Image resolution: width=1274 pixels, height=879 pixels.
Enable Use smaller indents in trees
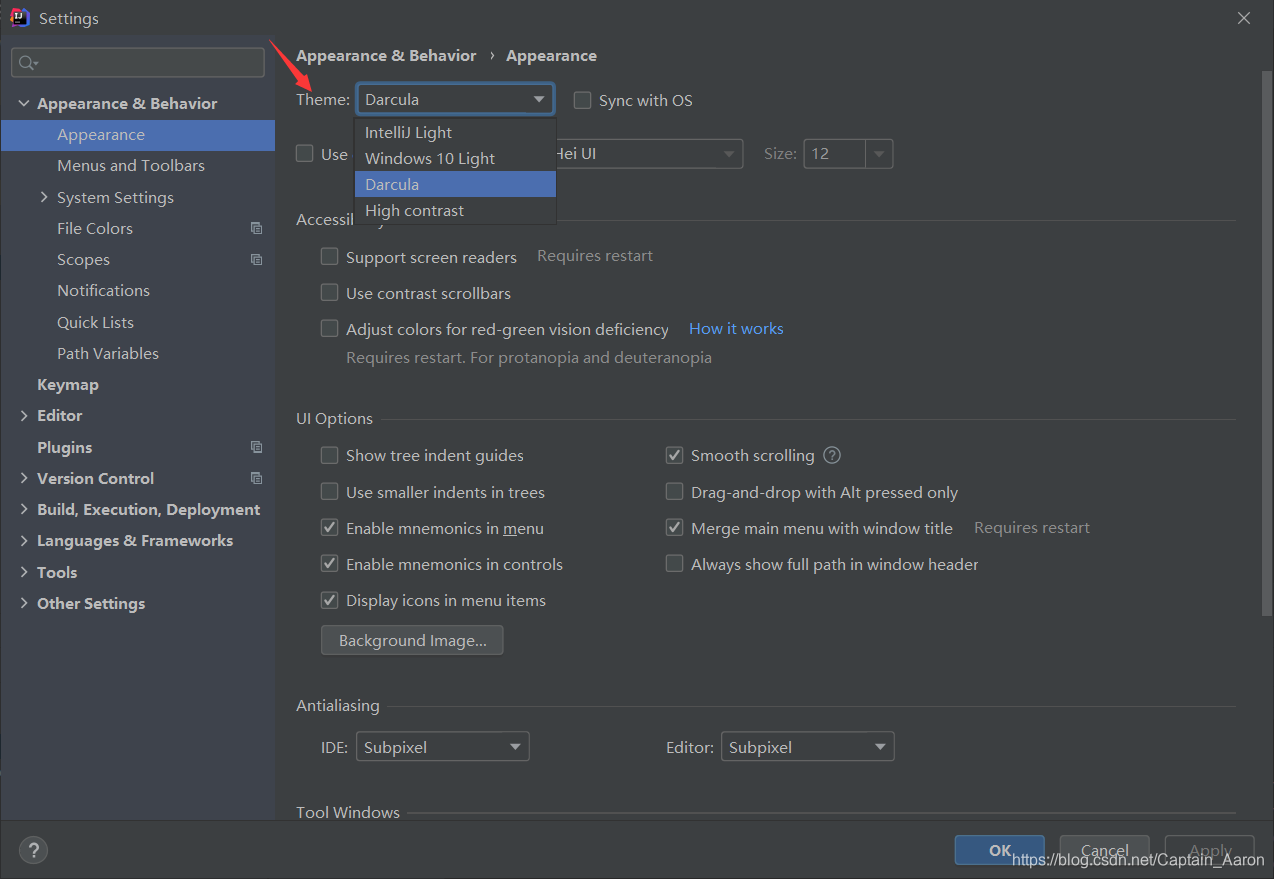[x=329, y=492]
